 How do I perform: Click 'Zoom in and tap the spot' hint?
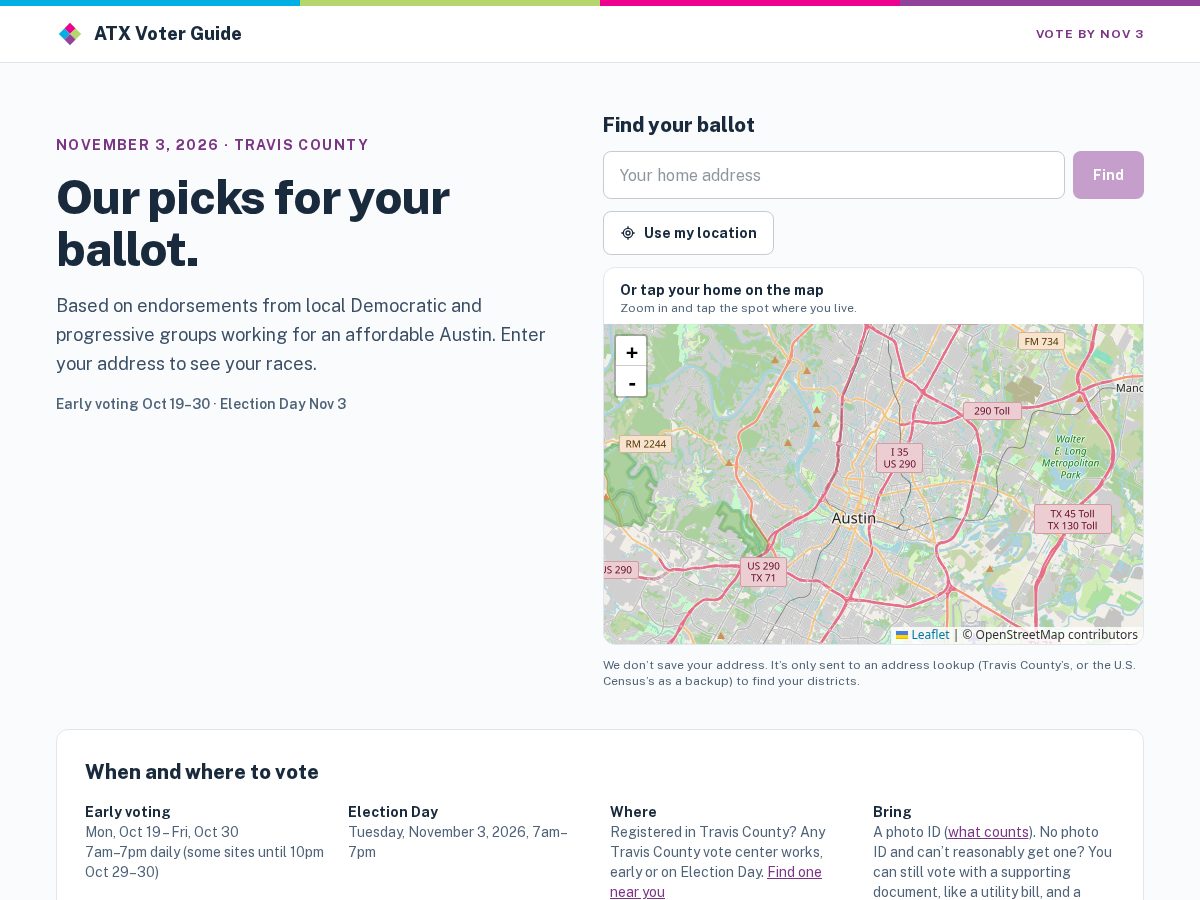pos(738,308)
